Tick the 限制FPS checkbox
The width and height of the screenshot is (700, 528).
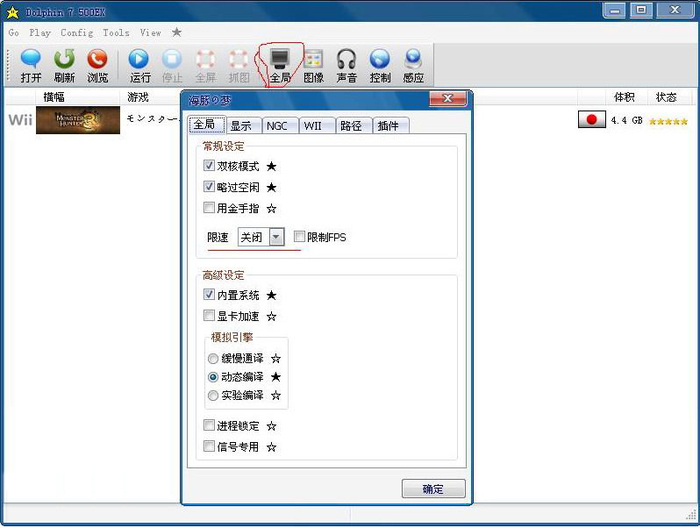click(300, 237)
